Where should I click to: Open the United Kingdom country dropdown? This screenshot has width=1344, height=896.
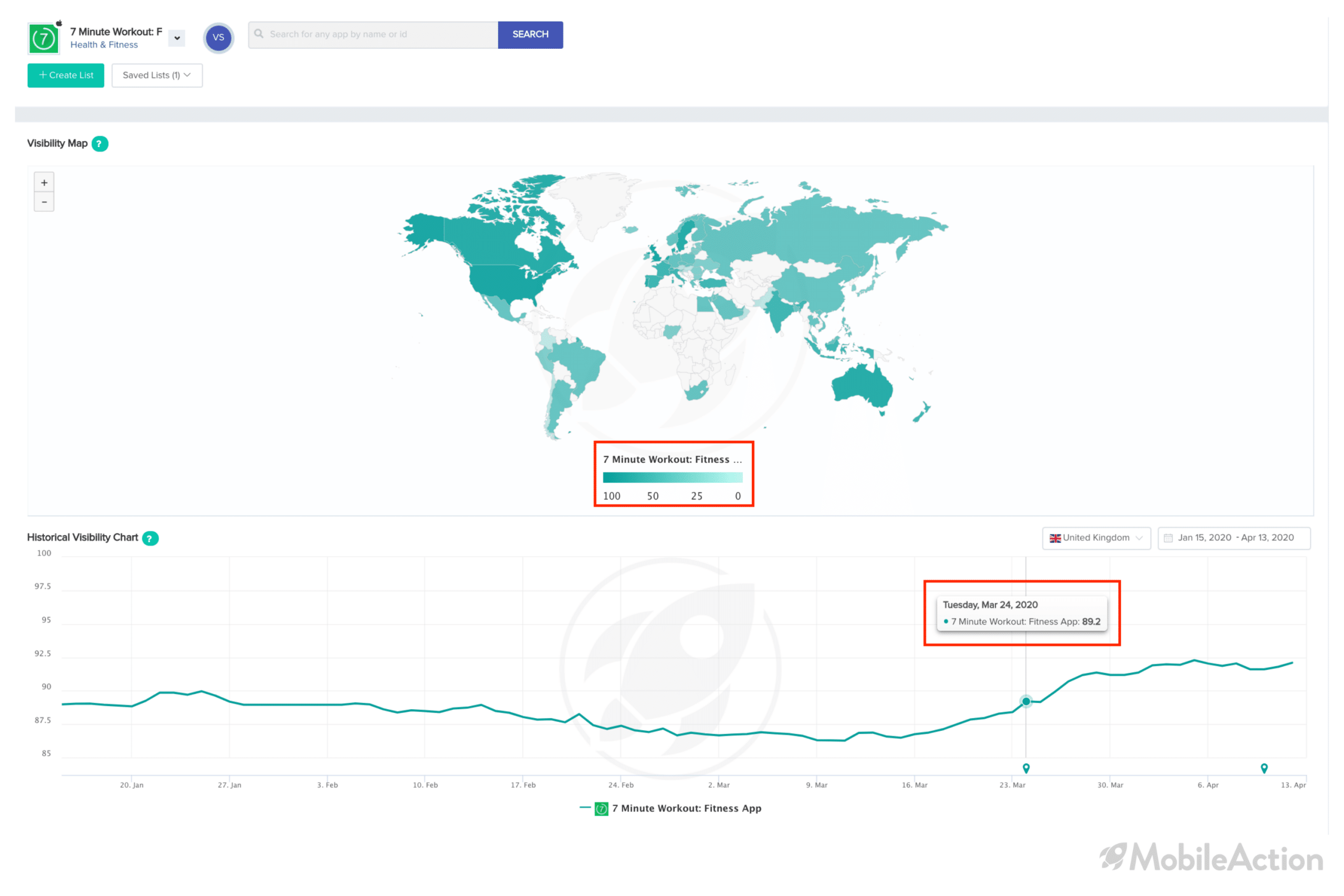point(1096,537)
